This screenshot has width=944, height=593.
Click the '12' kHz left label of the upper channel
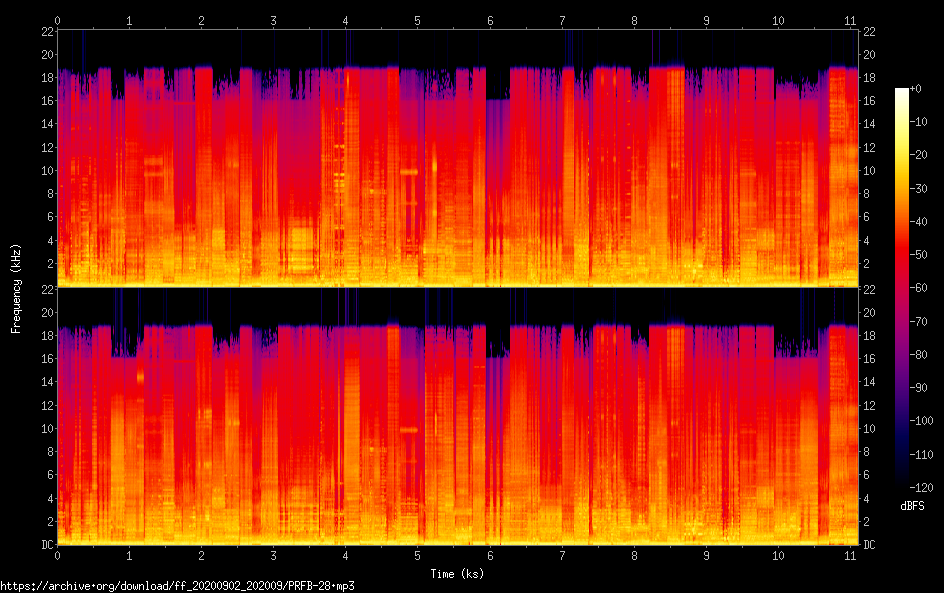[x=48, y=147]
